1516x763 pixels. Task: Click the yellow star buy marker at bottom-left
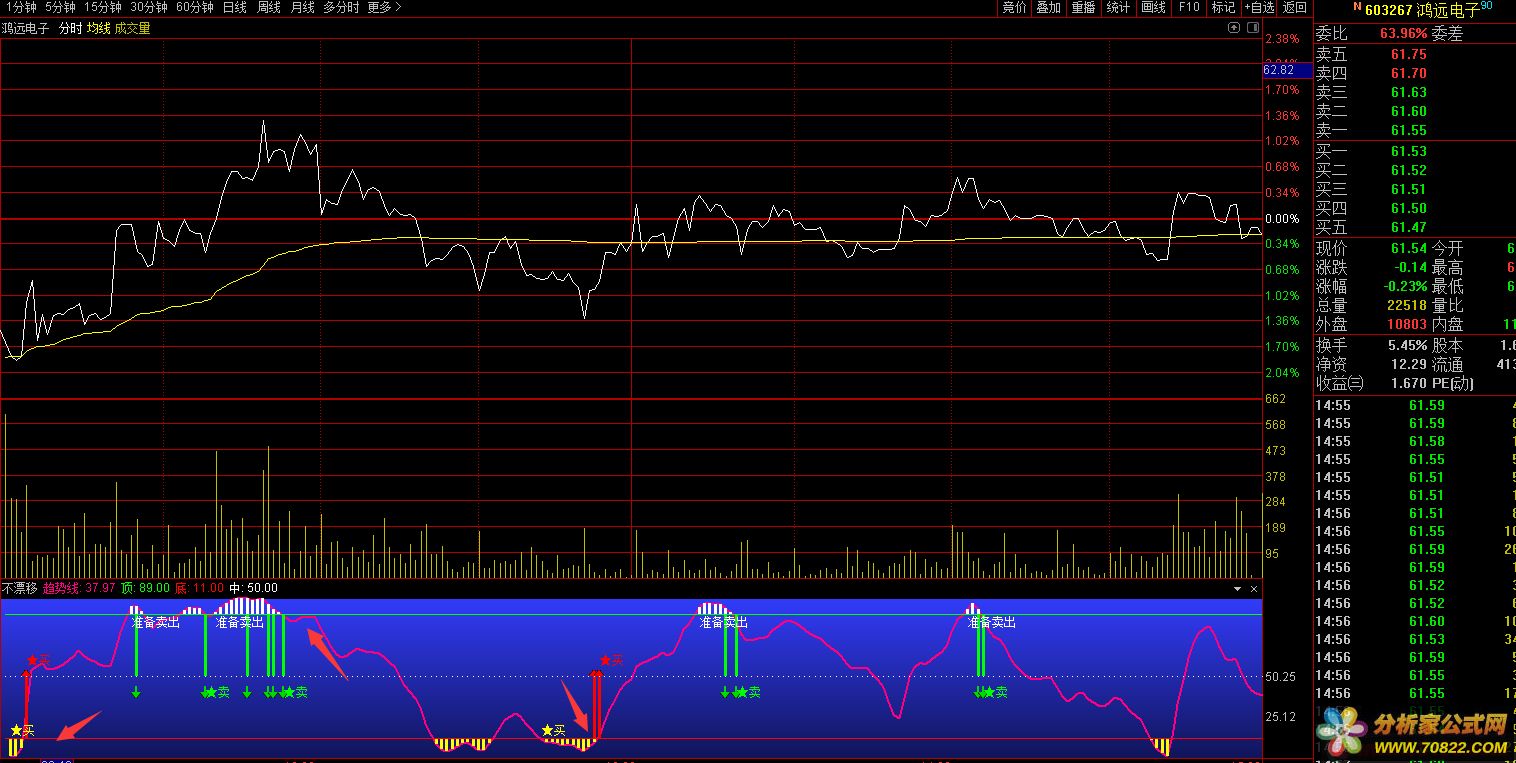click(x=15, y=731)
